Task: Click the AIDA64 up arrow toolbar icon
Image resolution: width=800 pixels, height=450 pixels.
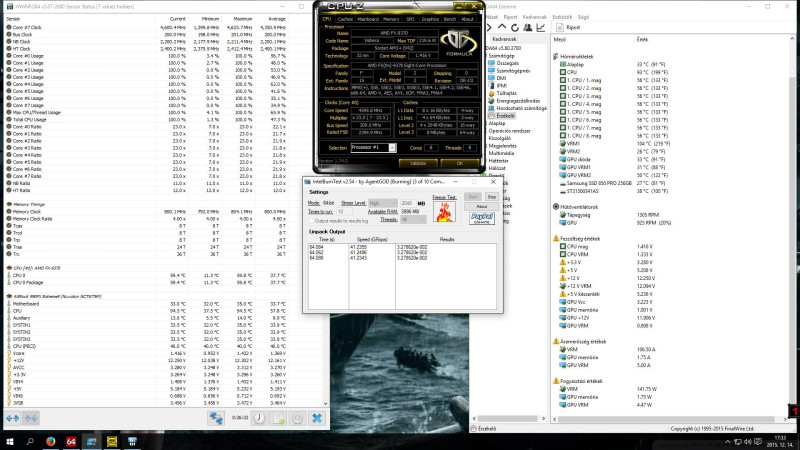Action: click(502, 27)
